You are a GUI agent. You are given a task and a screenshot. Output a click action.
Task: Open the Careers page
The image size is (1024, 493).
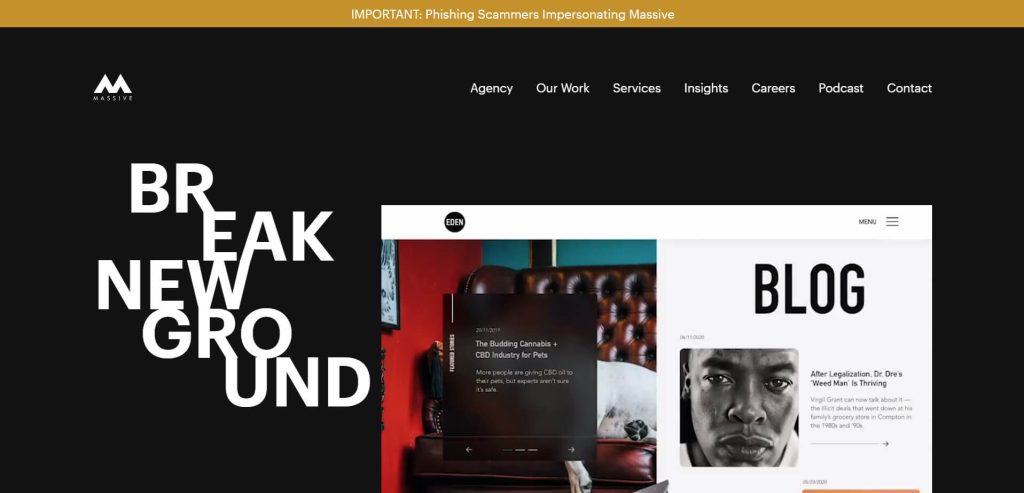pos(773,88)
